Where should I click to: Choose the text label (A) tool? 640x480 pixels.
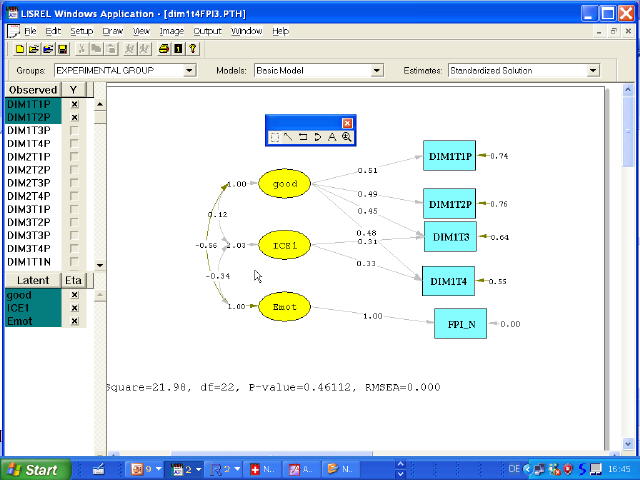click(332, 137)
